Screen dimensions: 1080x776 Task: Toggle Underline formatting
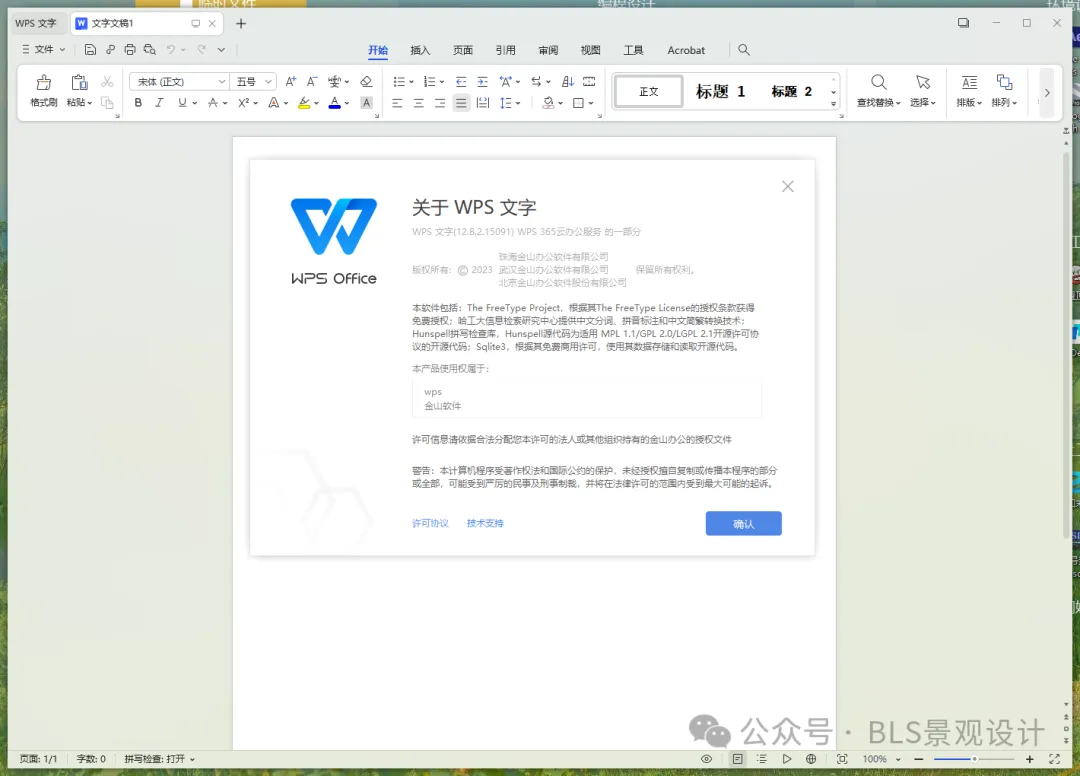click(182, 103)
